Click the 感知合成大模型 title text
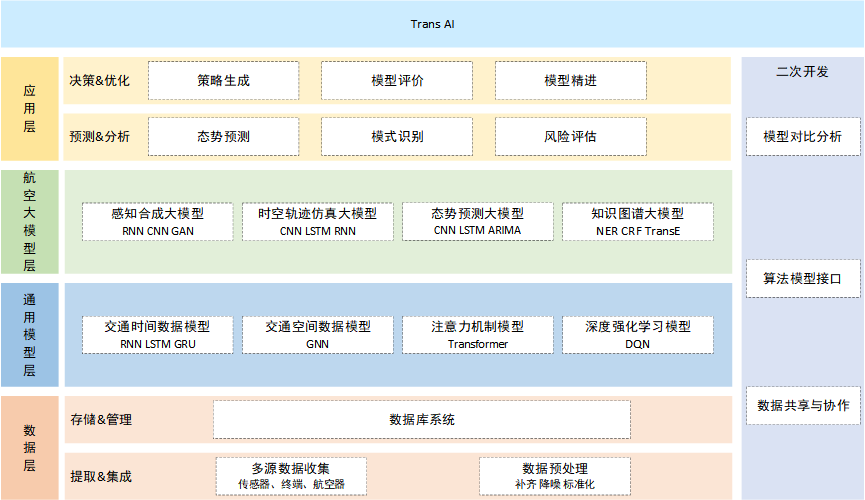865x500 pixels. click(158, 214)
